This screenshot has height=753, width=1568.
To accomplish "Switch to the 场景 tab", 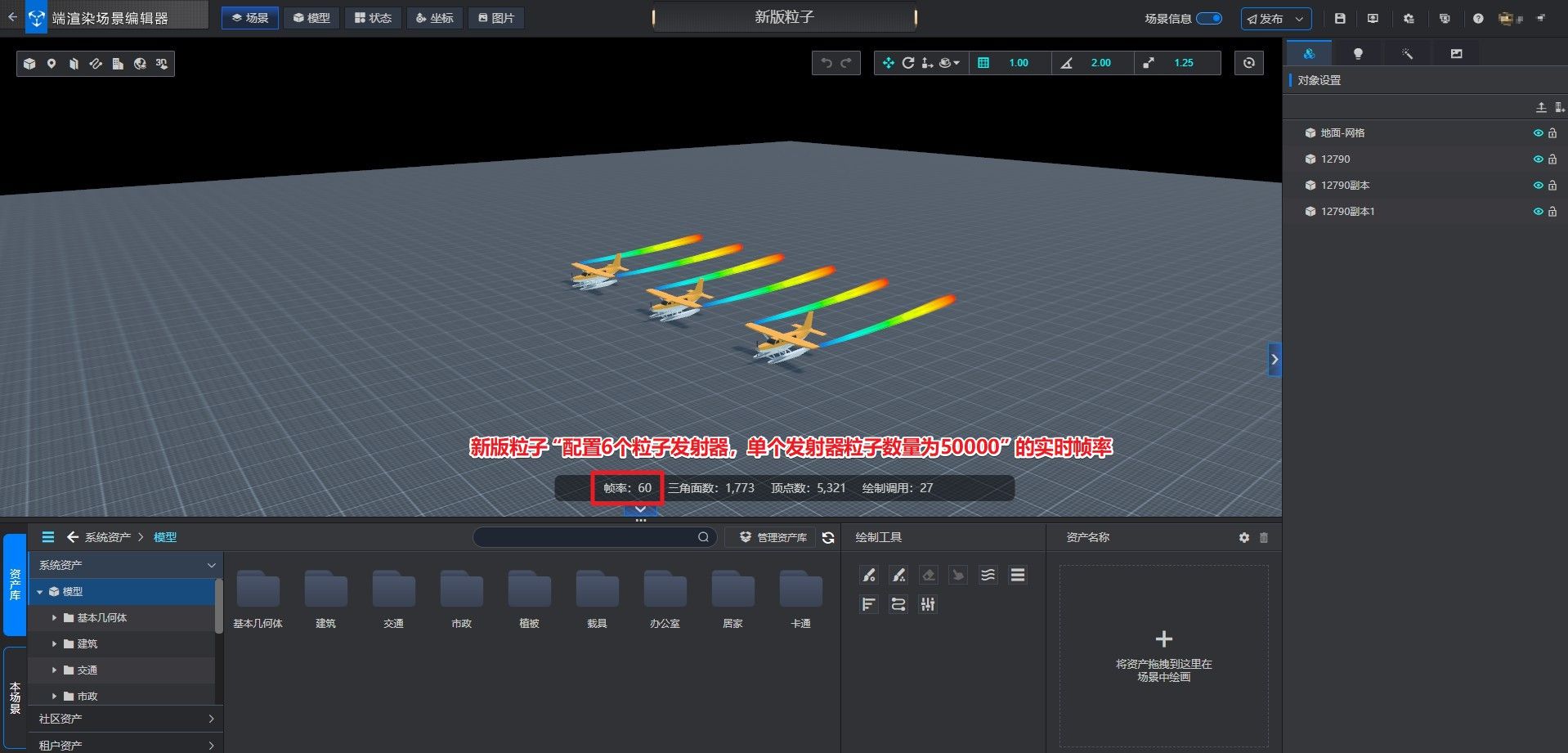I will tap(250, 18).
